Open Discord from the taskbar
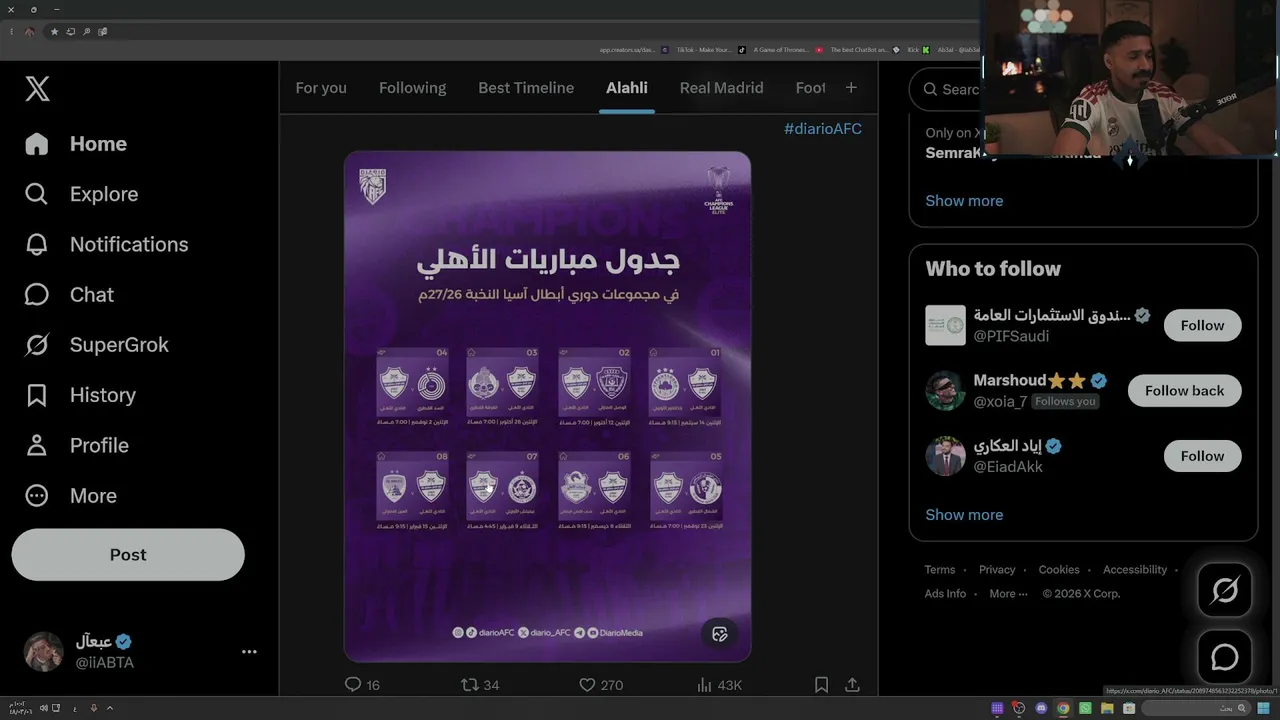 1041,709
